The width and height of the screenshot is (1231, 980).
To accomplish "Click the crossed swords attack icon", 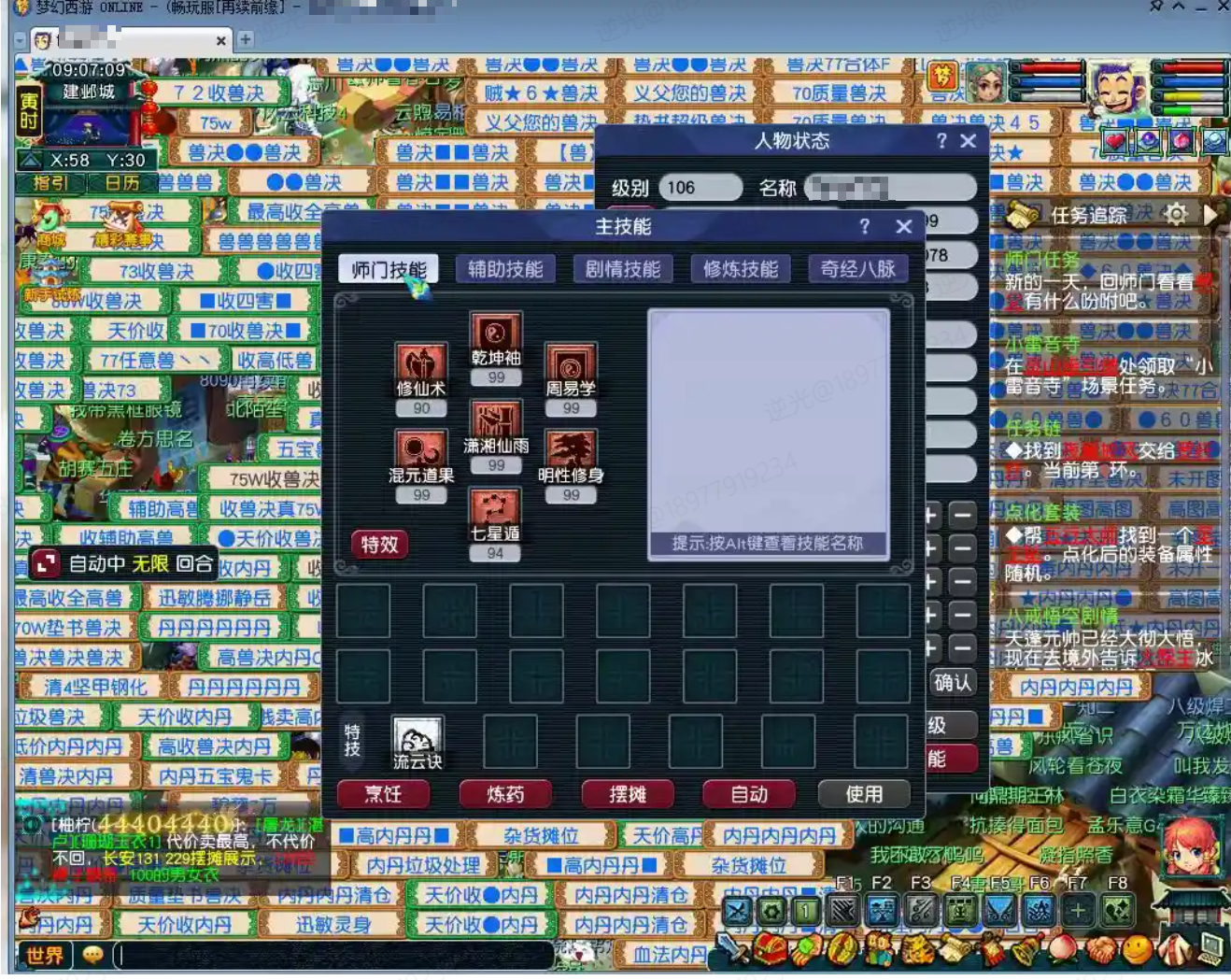I will (737, 910).
